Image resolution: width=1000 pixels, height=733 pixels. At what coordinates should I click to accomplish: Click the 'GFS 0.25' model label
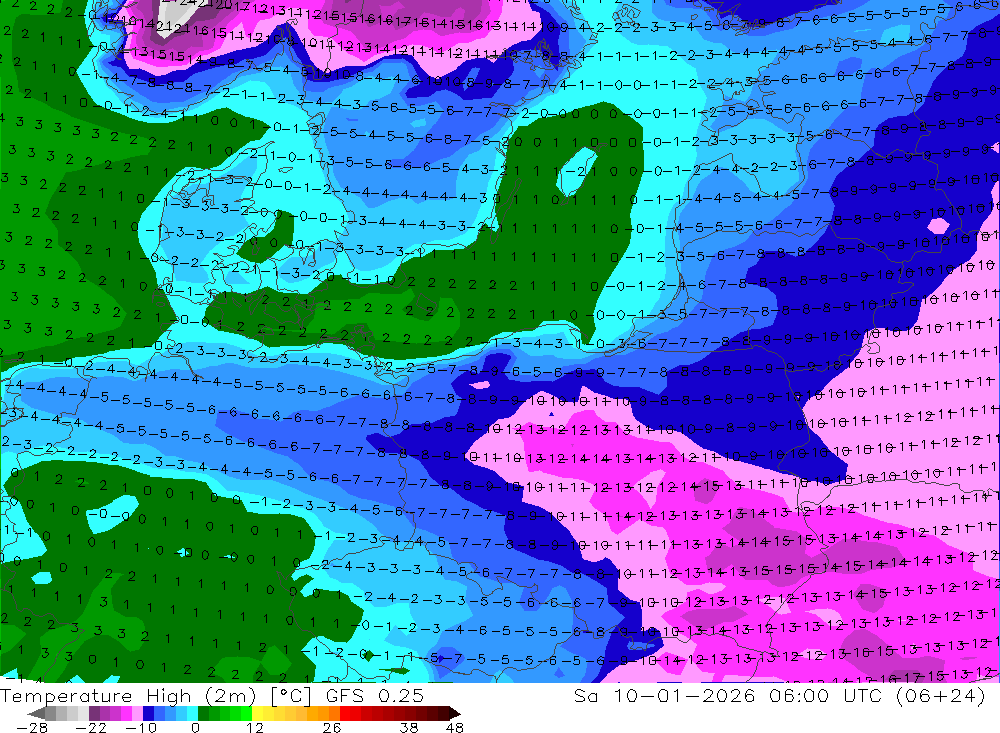pos(375,695)
